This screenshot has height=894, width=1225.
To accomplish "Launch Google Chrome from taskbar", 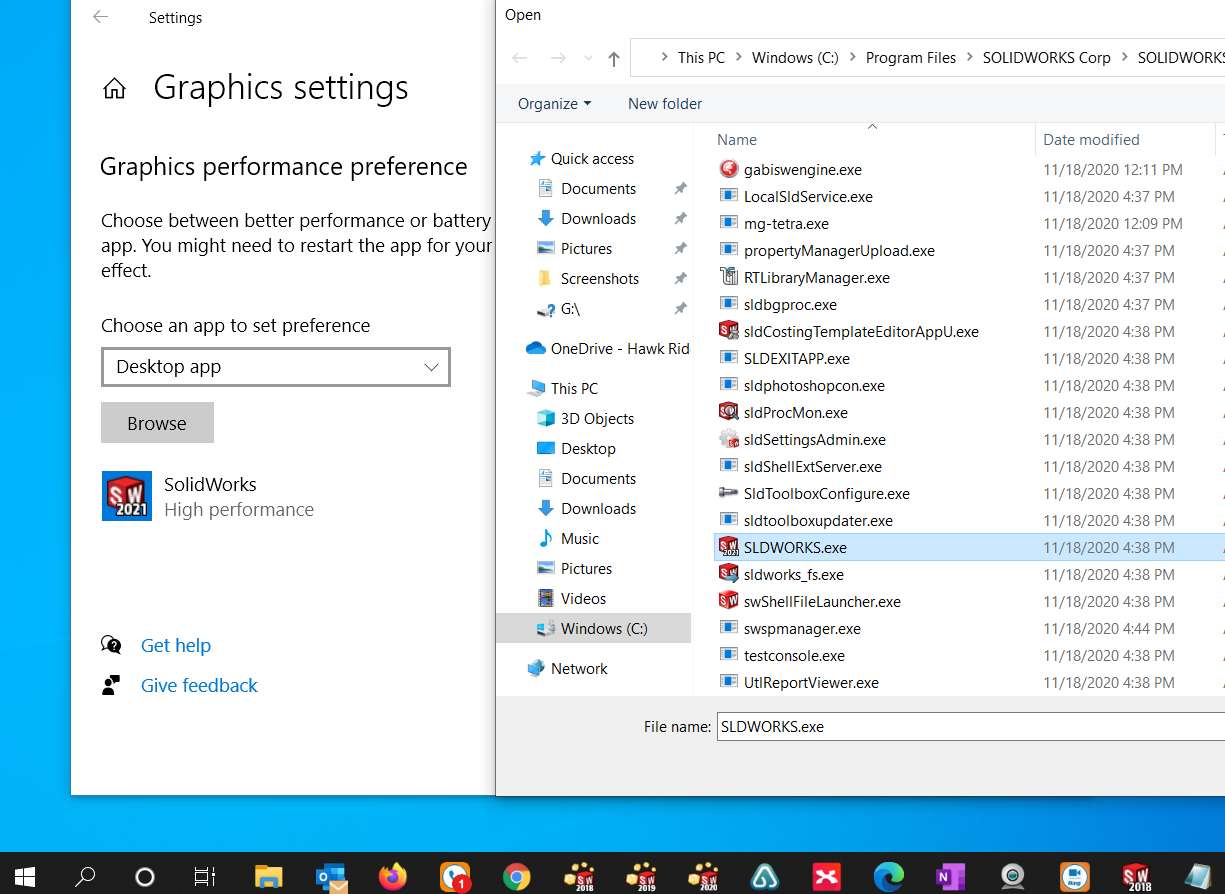I will [517, 877].
